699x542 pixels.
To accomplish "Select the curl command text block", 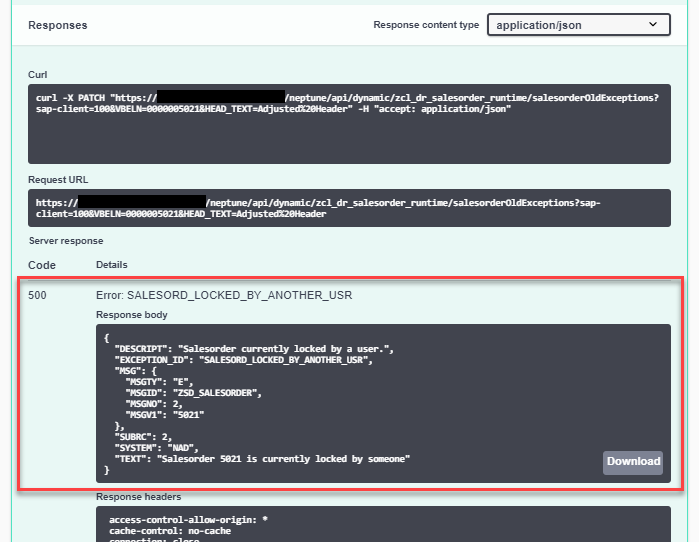I will pyautogui.click(x=349, y=124).
